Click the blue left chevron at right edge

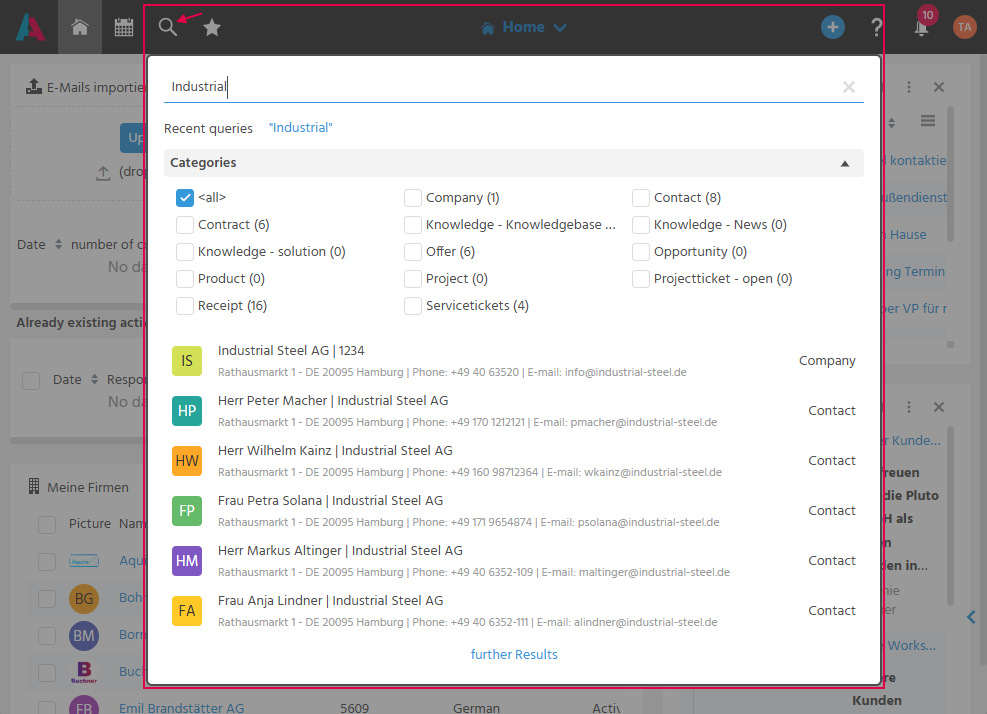point(971,617)
